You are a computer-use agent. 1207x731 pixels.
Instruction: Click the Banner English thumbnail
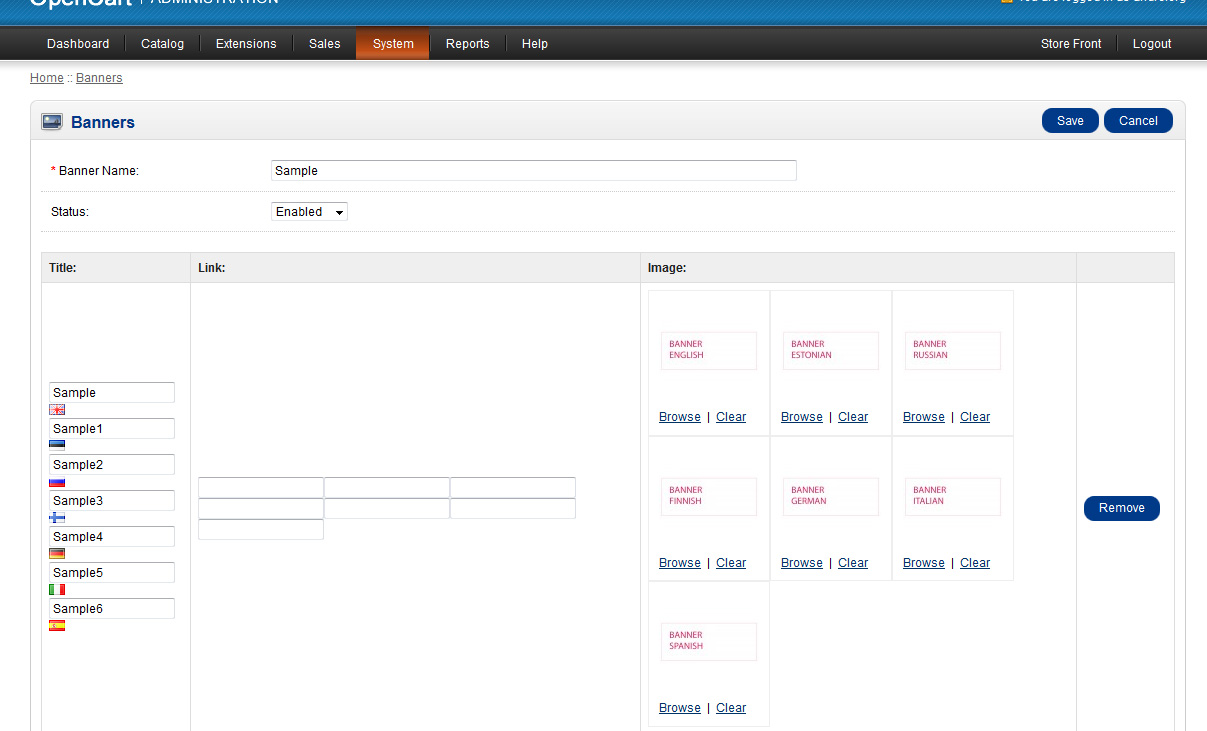[709, 350]
